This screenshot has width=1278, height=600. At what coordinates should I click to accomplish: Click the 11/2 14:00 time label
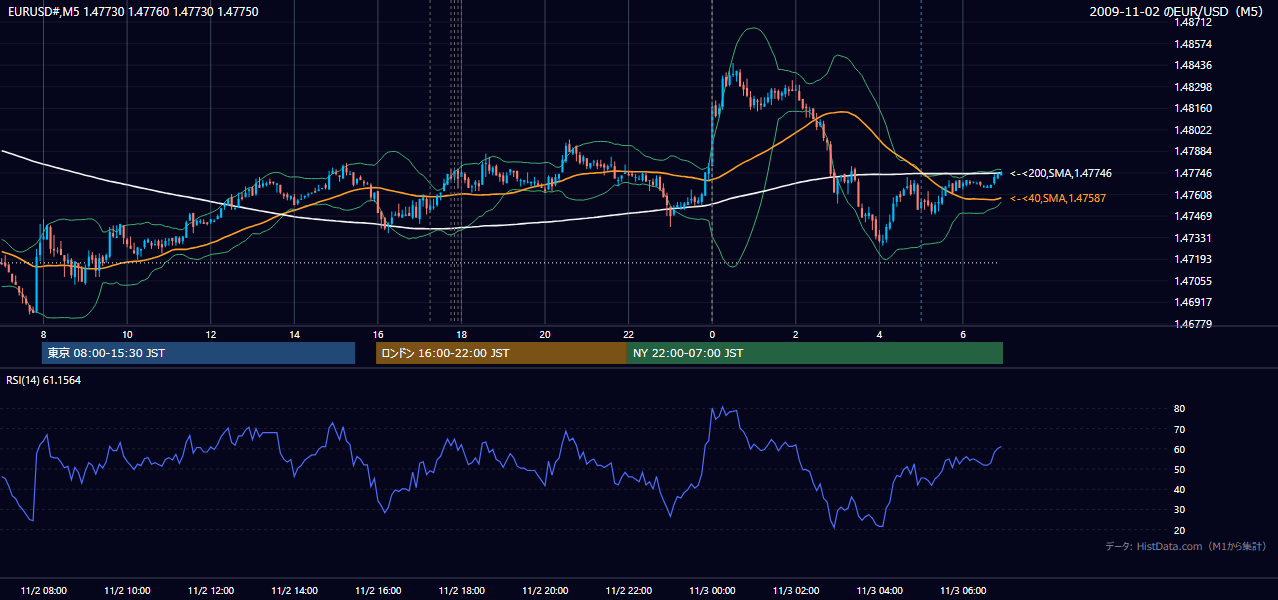294,590
